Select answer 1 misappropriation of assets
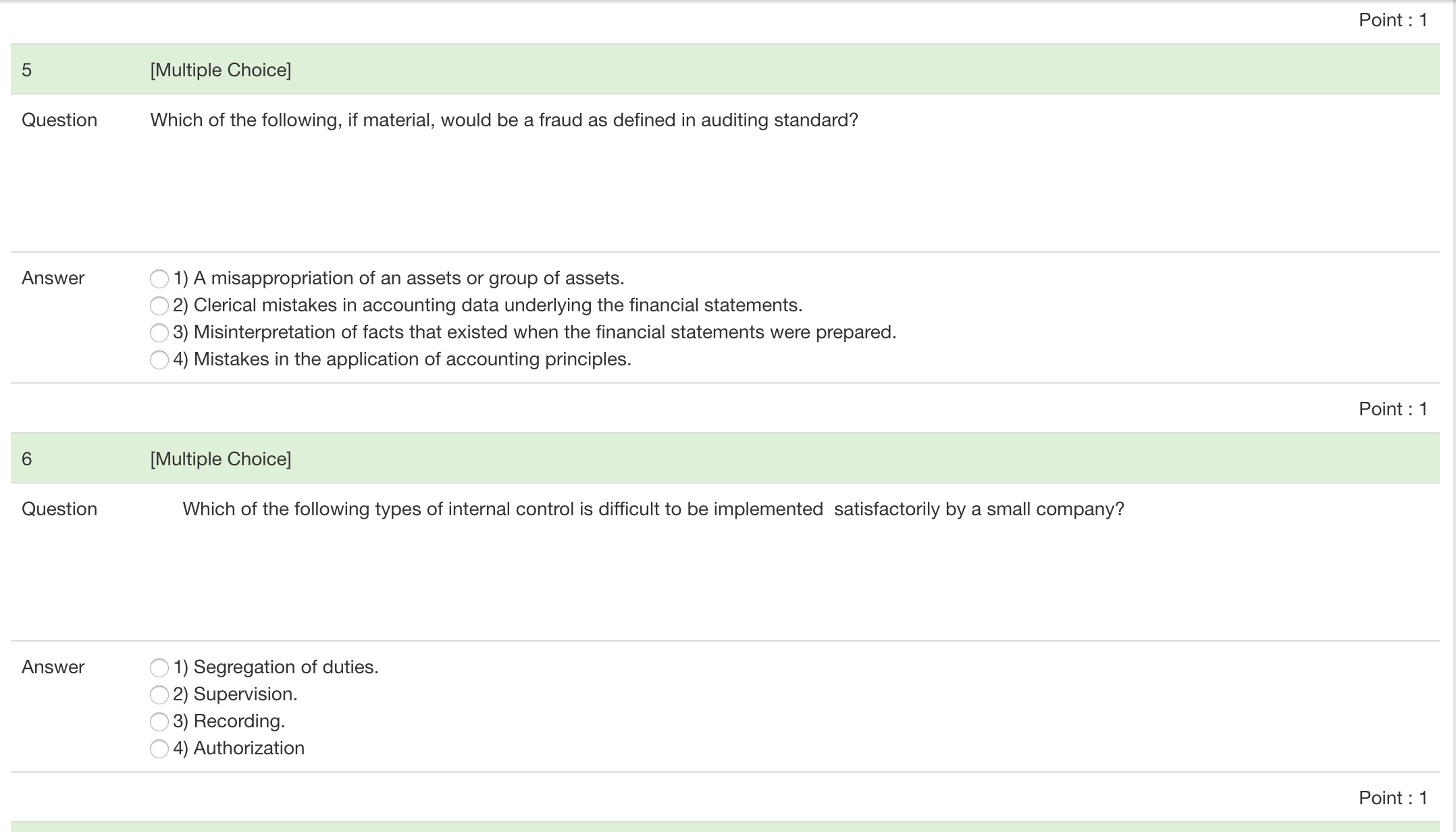Screen dimensions: 1456x832 click(x=159, y=278)
